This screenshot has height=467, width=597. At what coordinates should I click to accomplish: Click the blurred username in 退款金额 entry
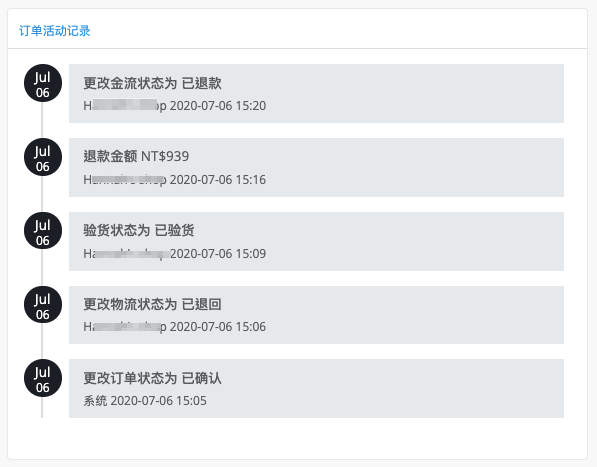(x=125, y=179)
